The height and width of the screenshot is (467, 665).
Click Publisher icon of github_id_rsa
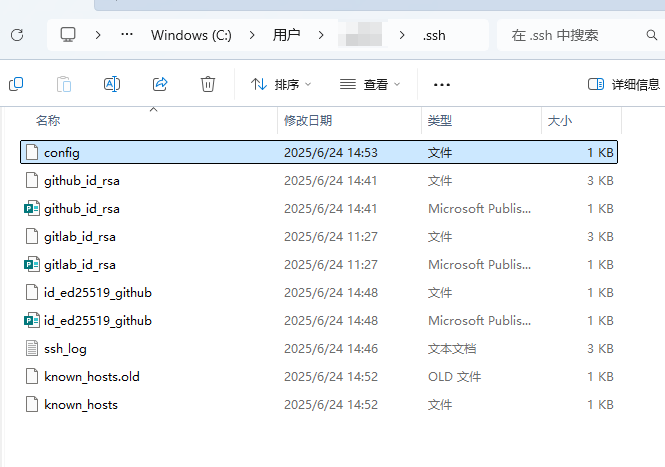point(32,208)
